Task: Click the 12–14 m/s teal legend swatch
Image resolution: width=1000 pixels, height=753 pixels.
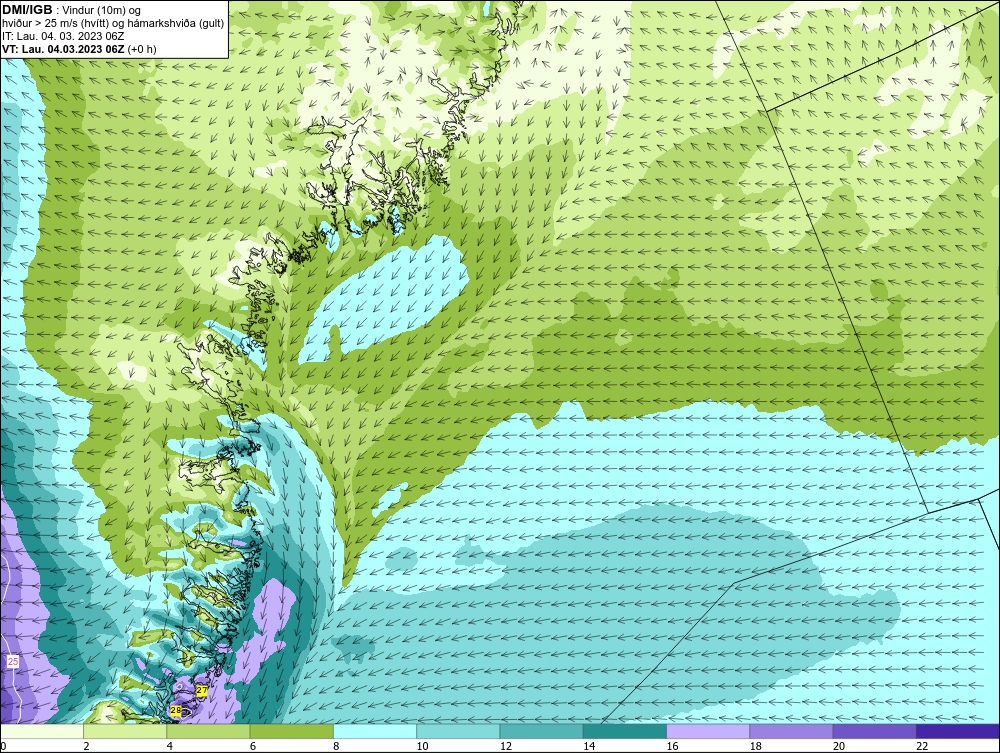Action: [x=541, y=731]
